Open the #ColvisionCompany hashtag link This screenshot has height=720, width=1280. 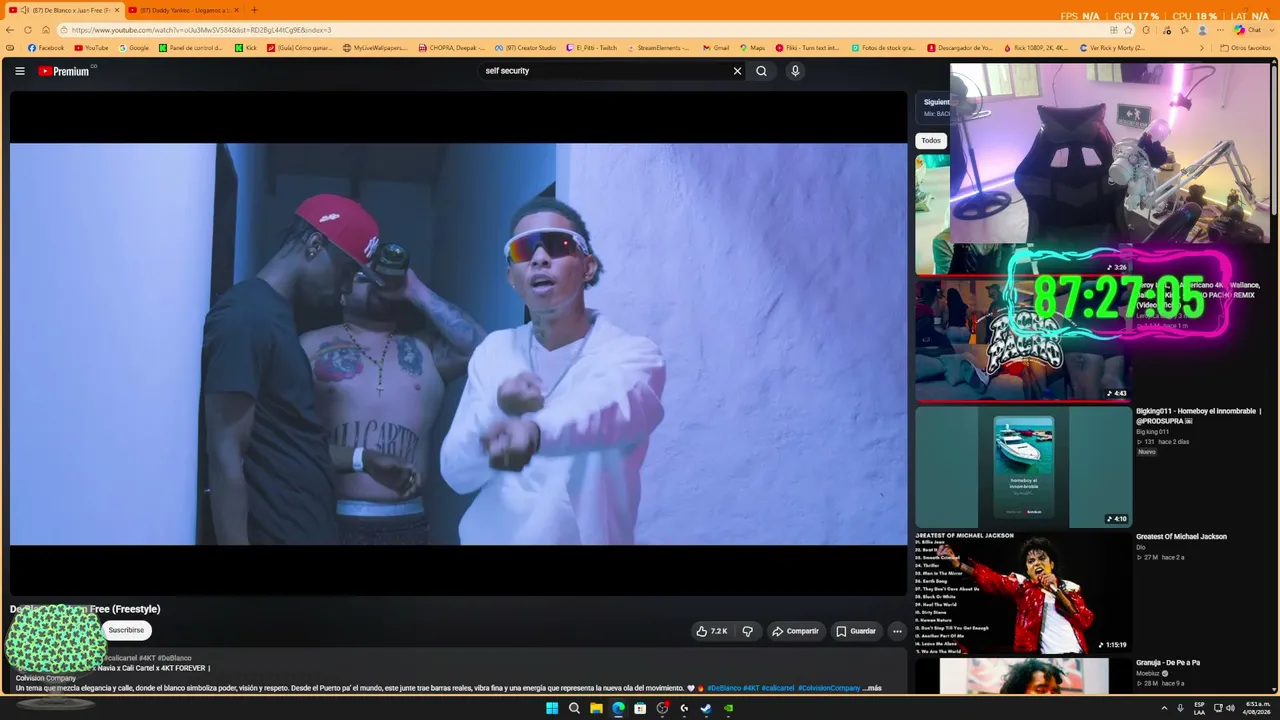coord(829,688)
